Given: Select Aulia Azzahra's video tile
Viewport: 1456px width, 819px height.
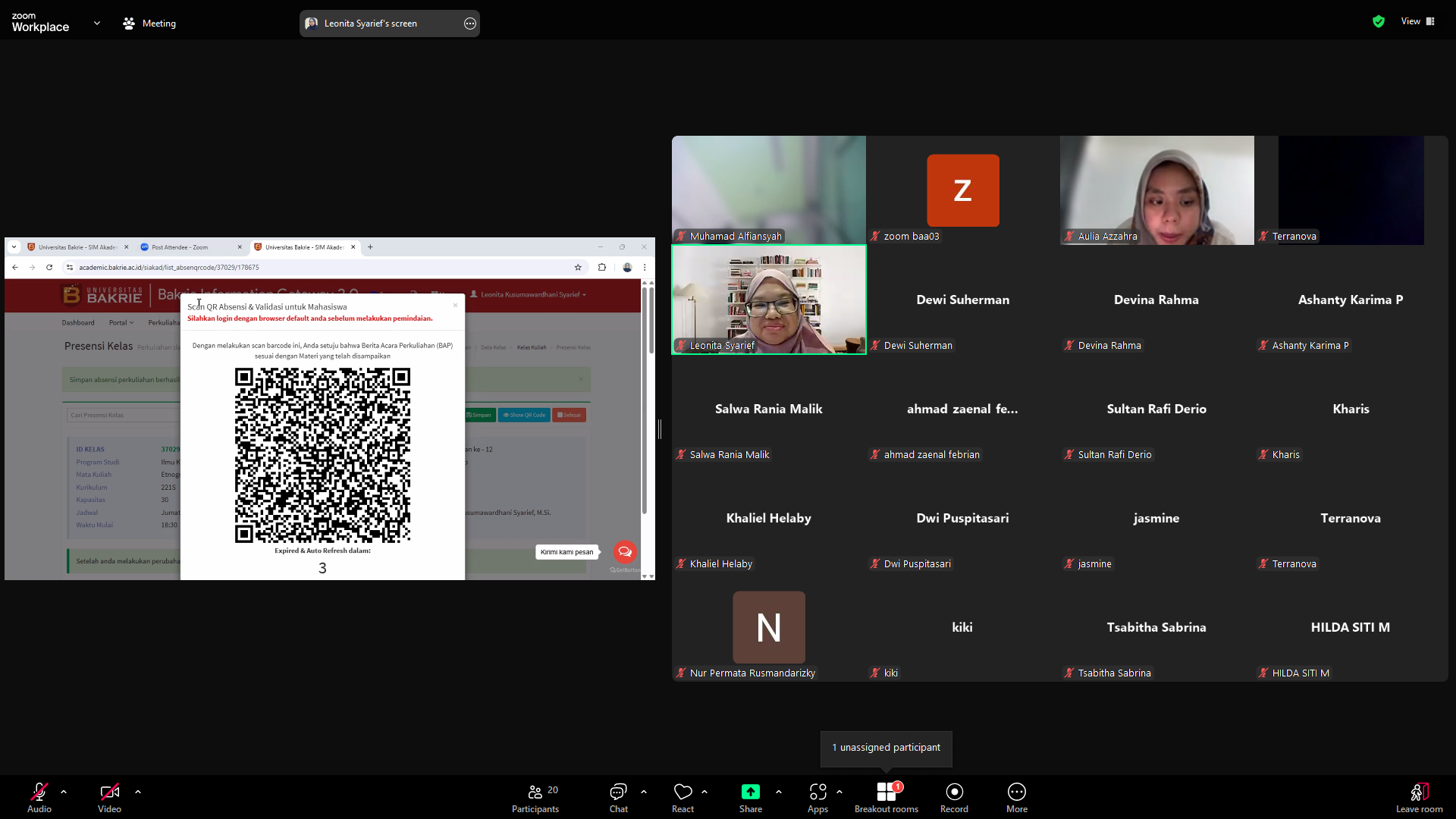Looking at the screenshot, I should tap(1157, 190).
